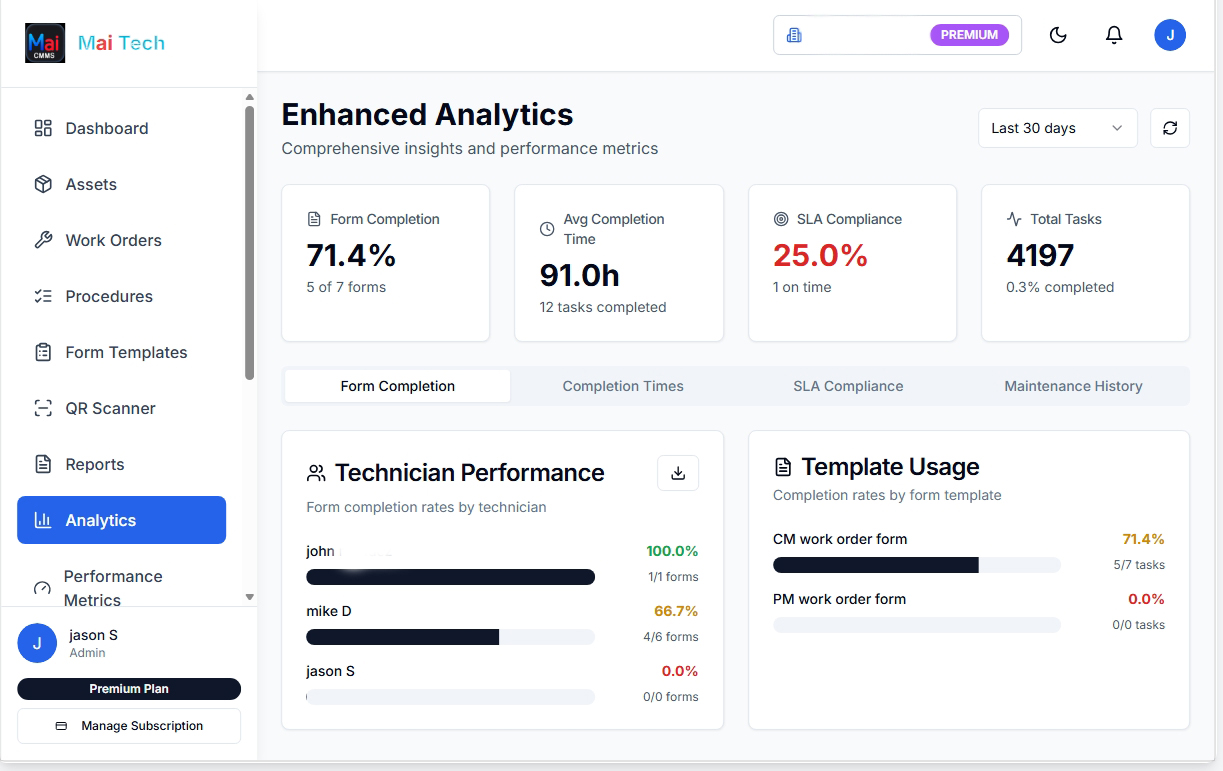Image resolution: width=1223 pixels, height=771 pixels.
Task: Open the notifications bell
Action: pos(1114,34)
